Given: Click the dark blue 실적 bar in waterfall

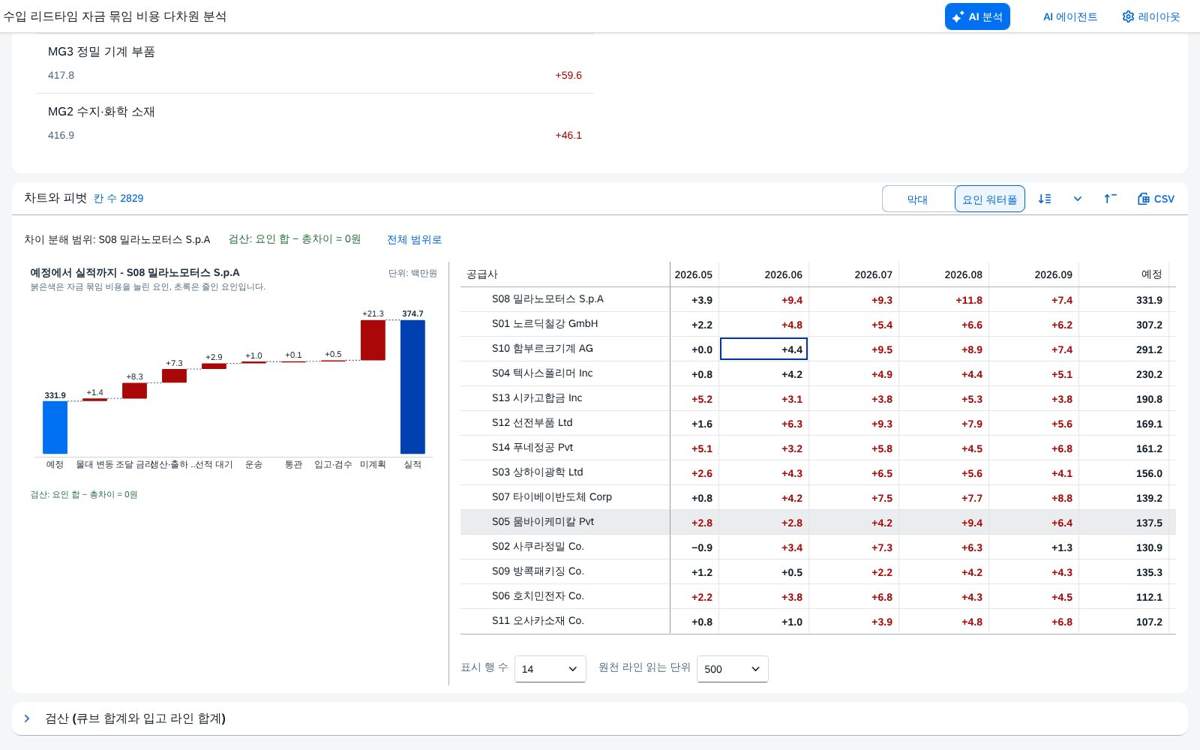Looking at the screenshot, I should pyautogui.click(x=413, y=387).
